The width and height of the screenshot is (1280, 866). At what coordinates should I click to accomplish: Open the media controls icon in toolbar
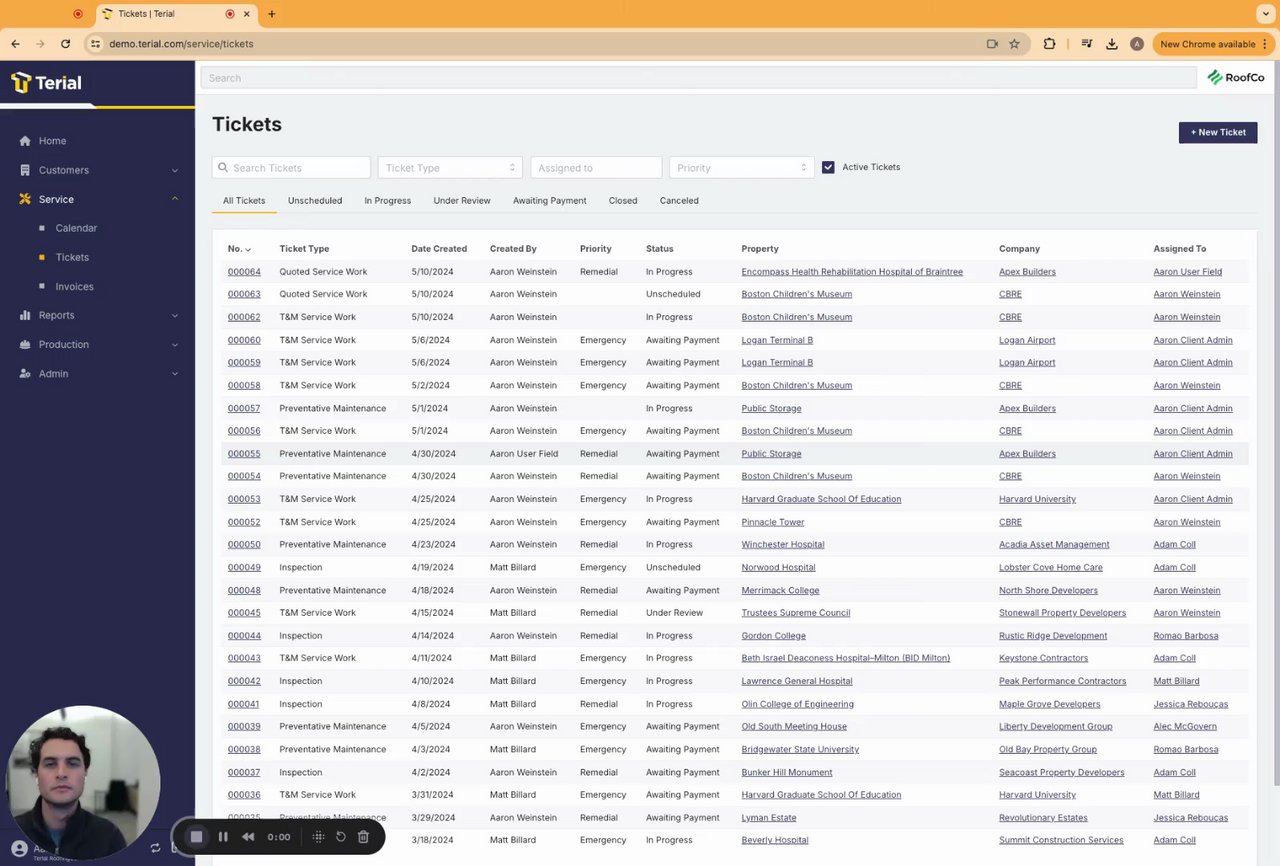click(x=1086, y=44)
